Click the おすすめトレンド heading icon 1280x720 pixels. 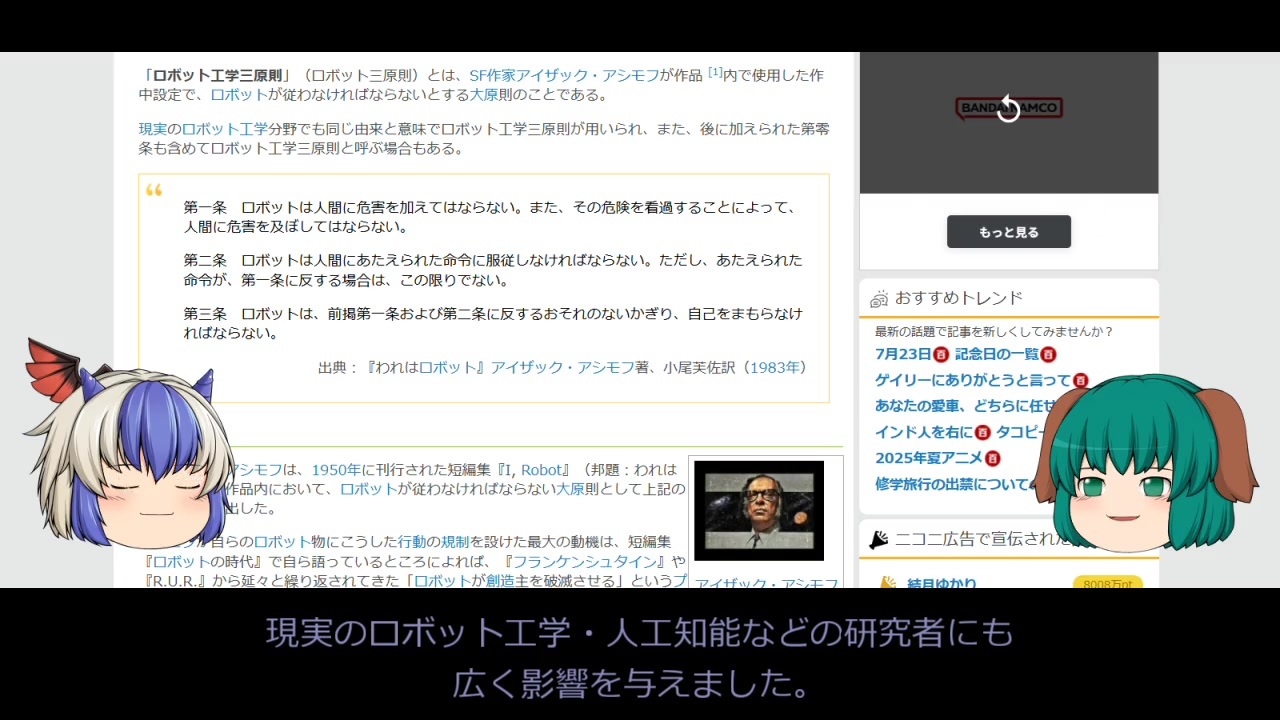(x=879, y=298)
